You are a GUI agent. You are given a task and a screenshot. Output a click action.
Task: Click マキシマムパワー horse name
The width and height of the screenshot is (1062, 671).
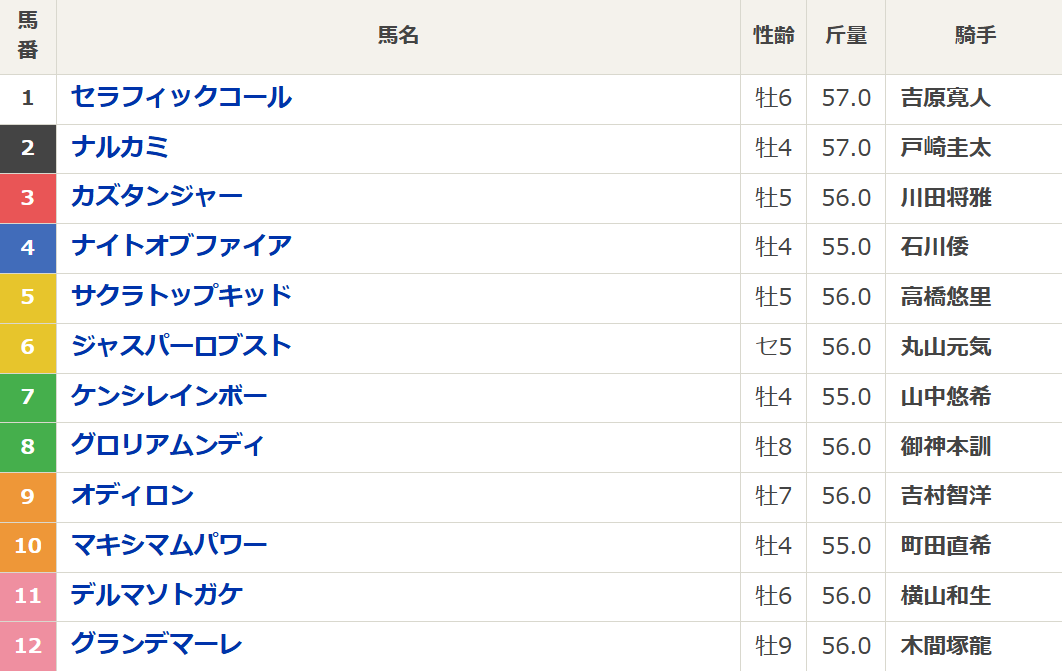point(169,546)
